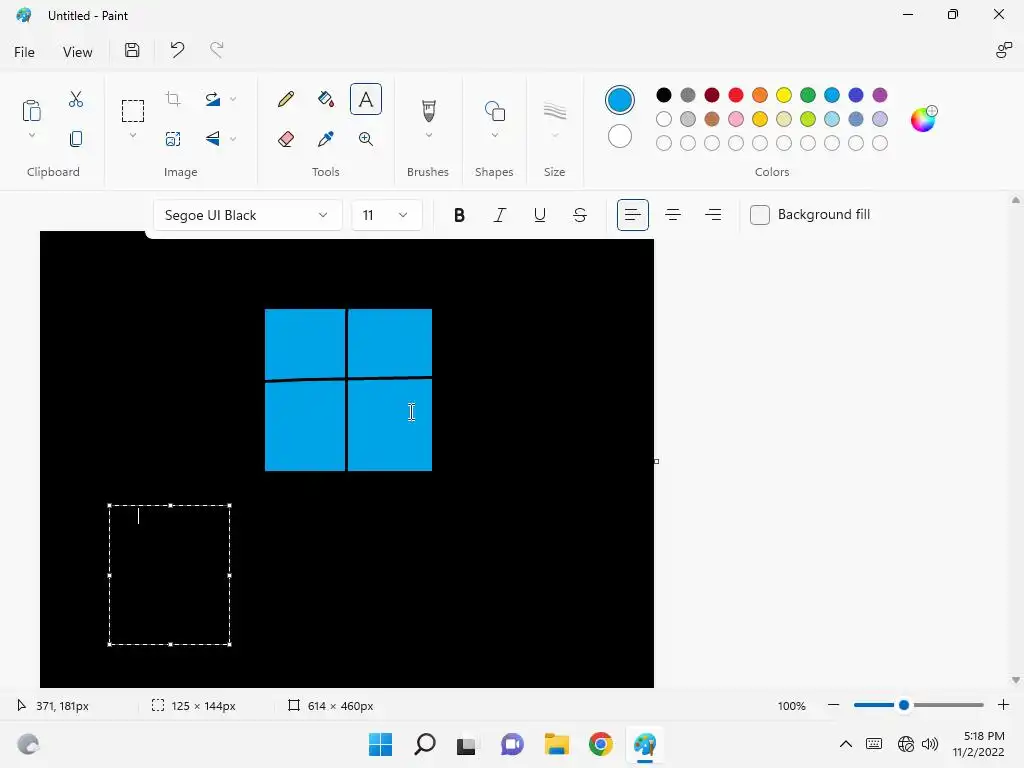Pick the orange color swatch
This screenshot has width=1024, height=768.
tap(760, 95)
